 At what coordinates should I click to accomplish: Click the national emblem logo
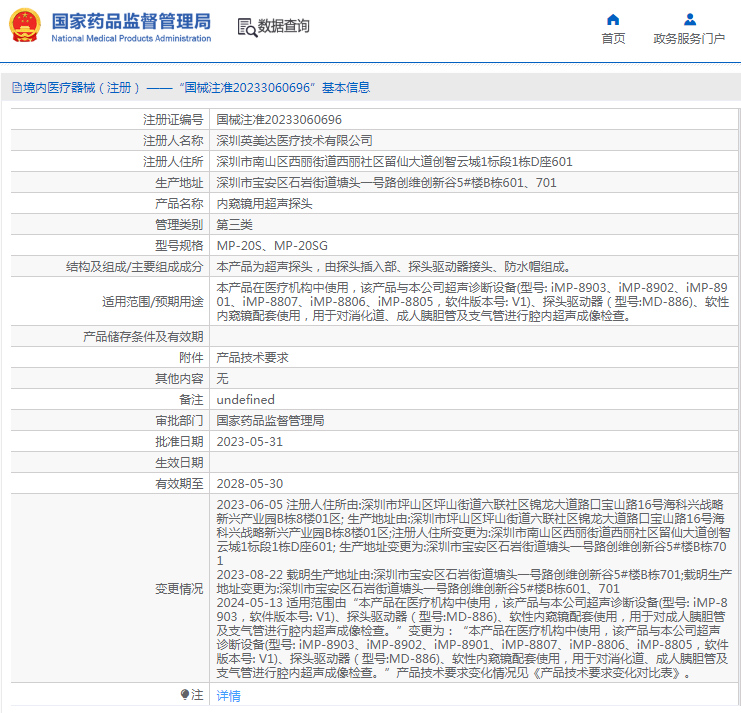point(25,26)
